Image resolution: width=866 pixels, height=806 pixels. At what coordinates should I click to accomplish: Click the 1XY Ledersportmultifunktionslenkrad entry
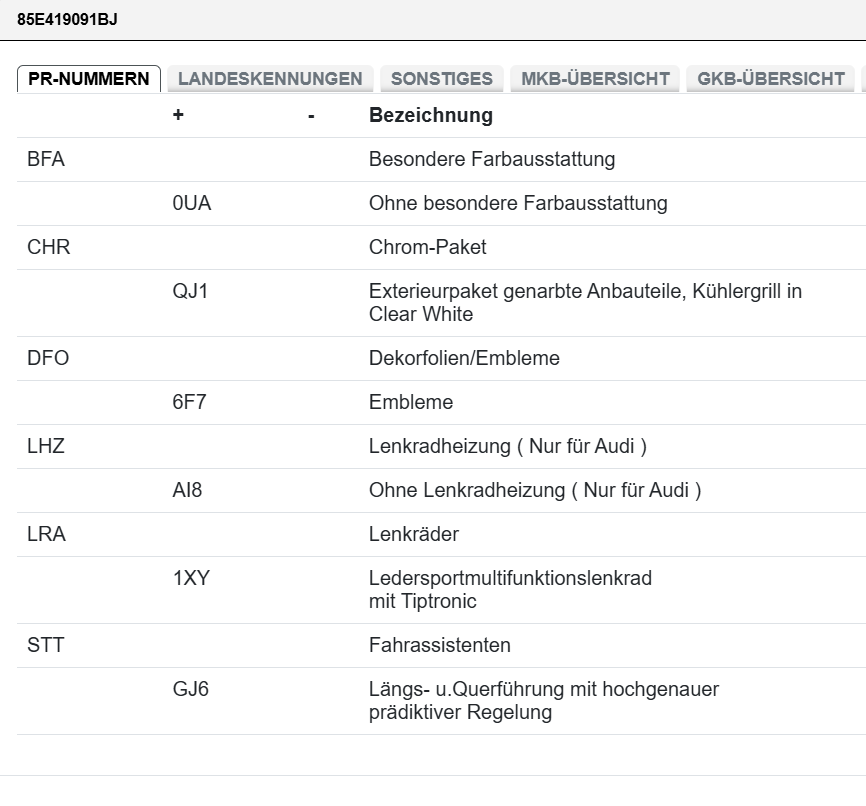click(x=441, y=590)
